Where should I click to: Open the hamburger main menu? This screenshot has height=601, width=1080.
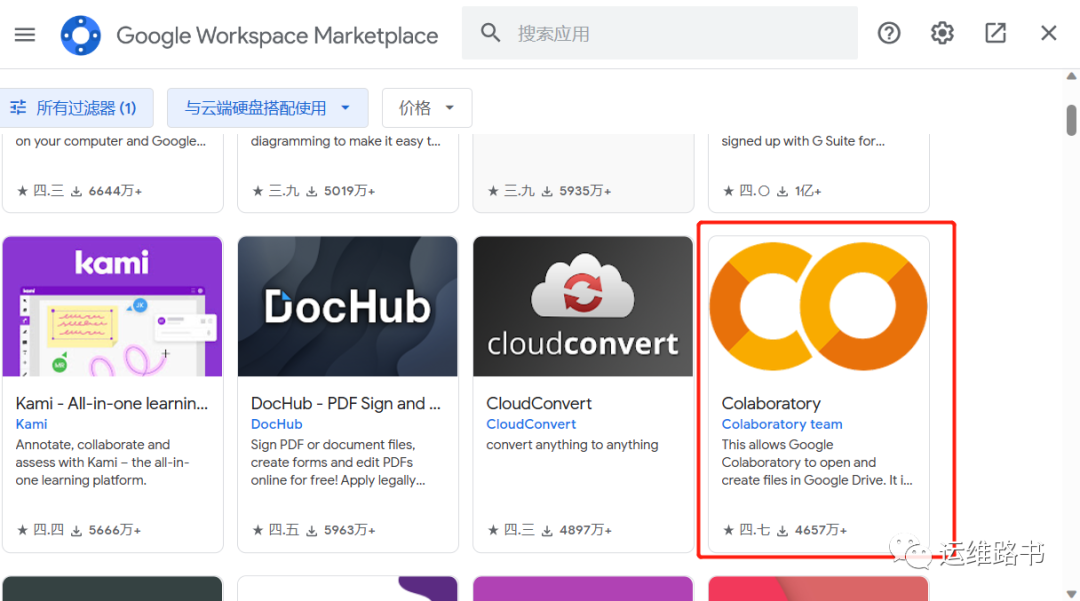coord(25,34)
